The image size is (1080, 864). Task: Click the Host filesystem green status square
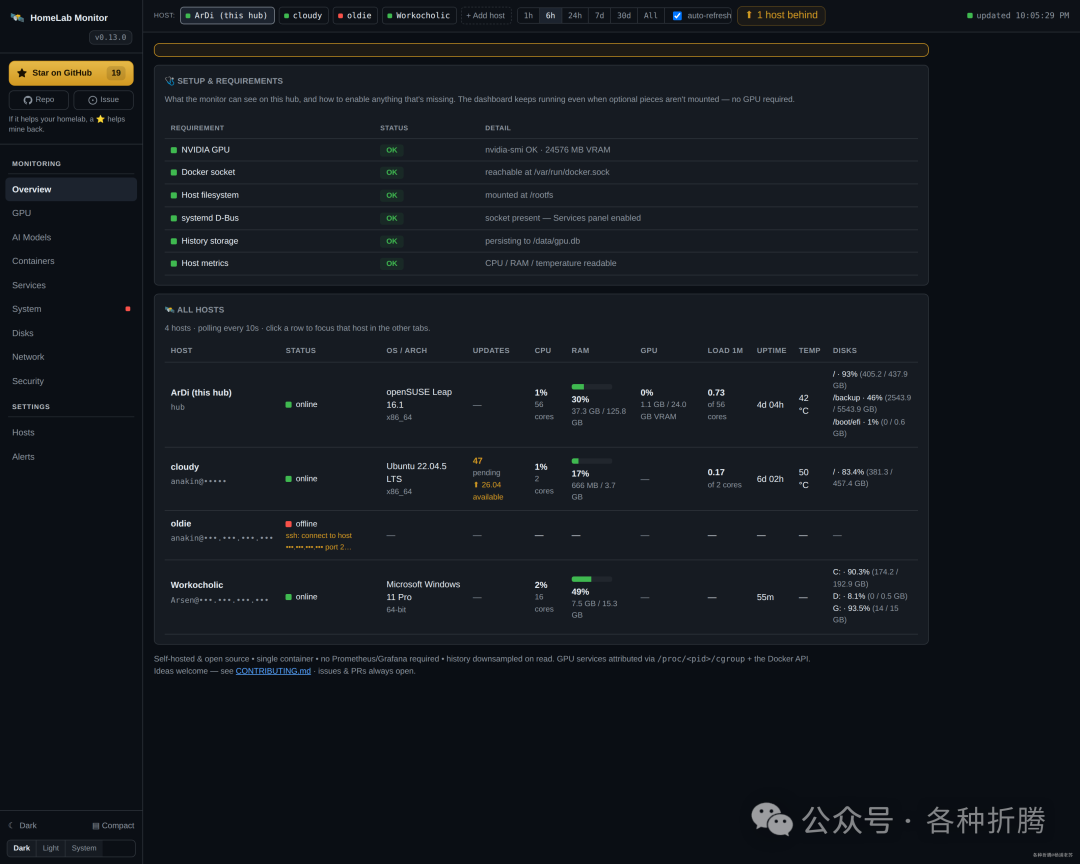[x=174, y=195]
